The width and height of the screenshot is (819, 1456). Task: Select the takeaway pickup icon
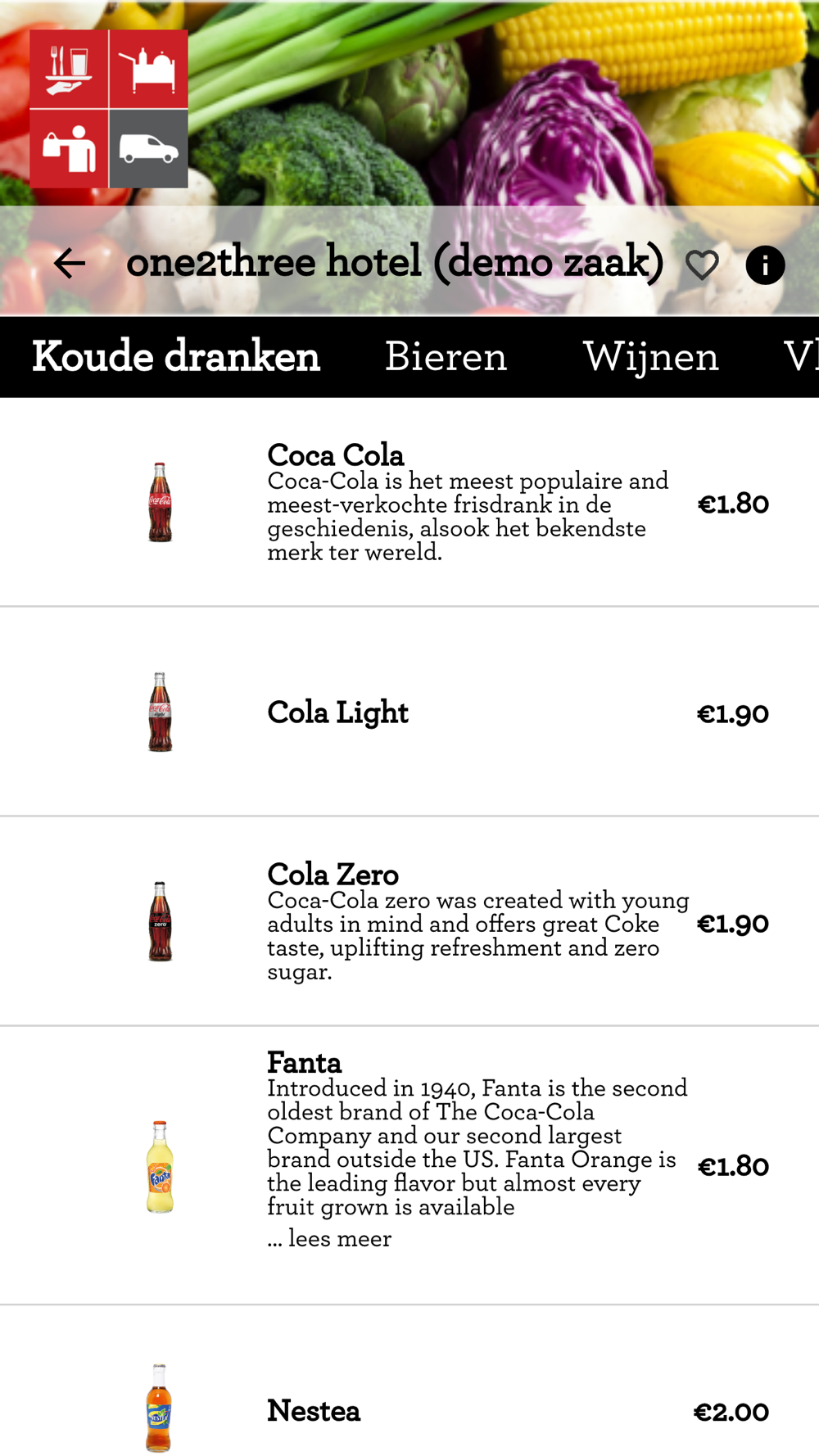(x=69, y=149)
